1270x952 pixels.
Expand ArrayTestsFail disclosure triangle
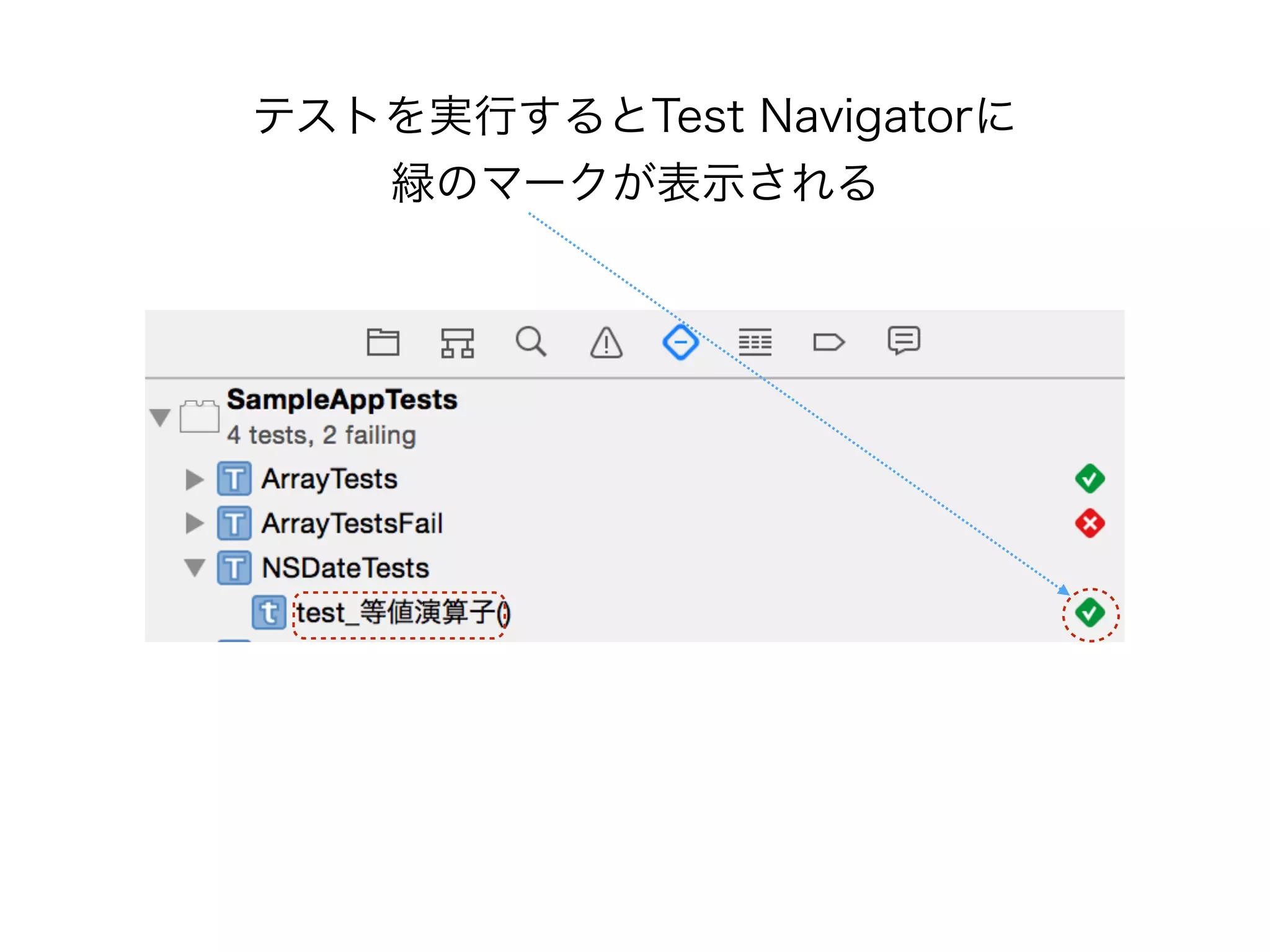194,524
